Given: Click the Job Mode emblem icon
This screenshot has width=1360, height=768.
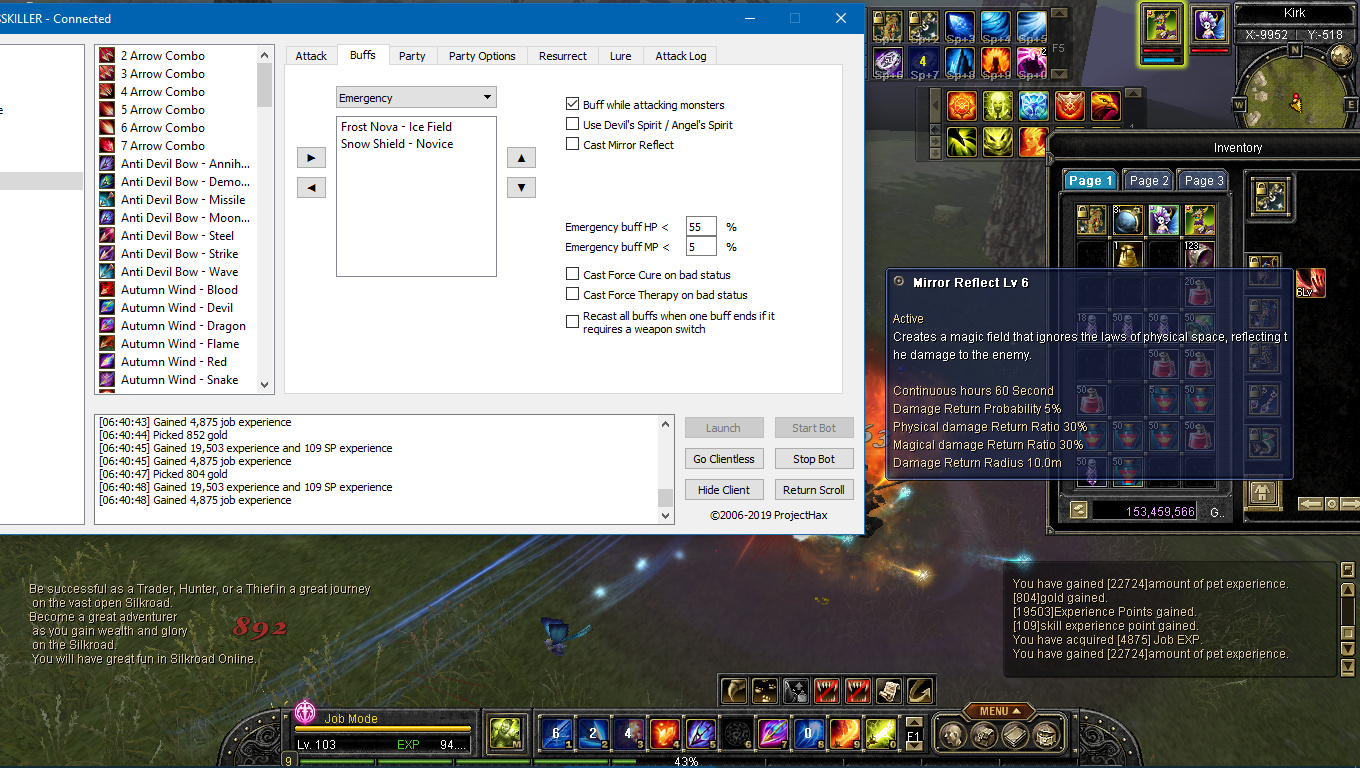Looking at the screenshot, I should tap(305, 713).
